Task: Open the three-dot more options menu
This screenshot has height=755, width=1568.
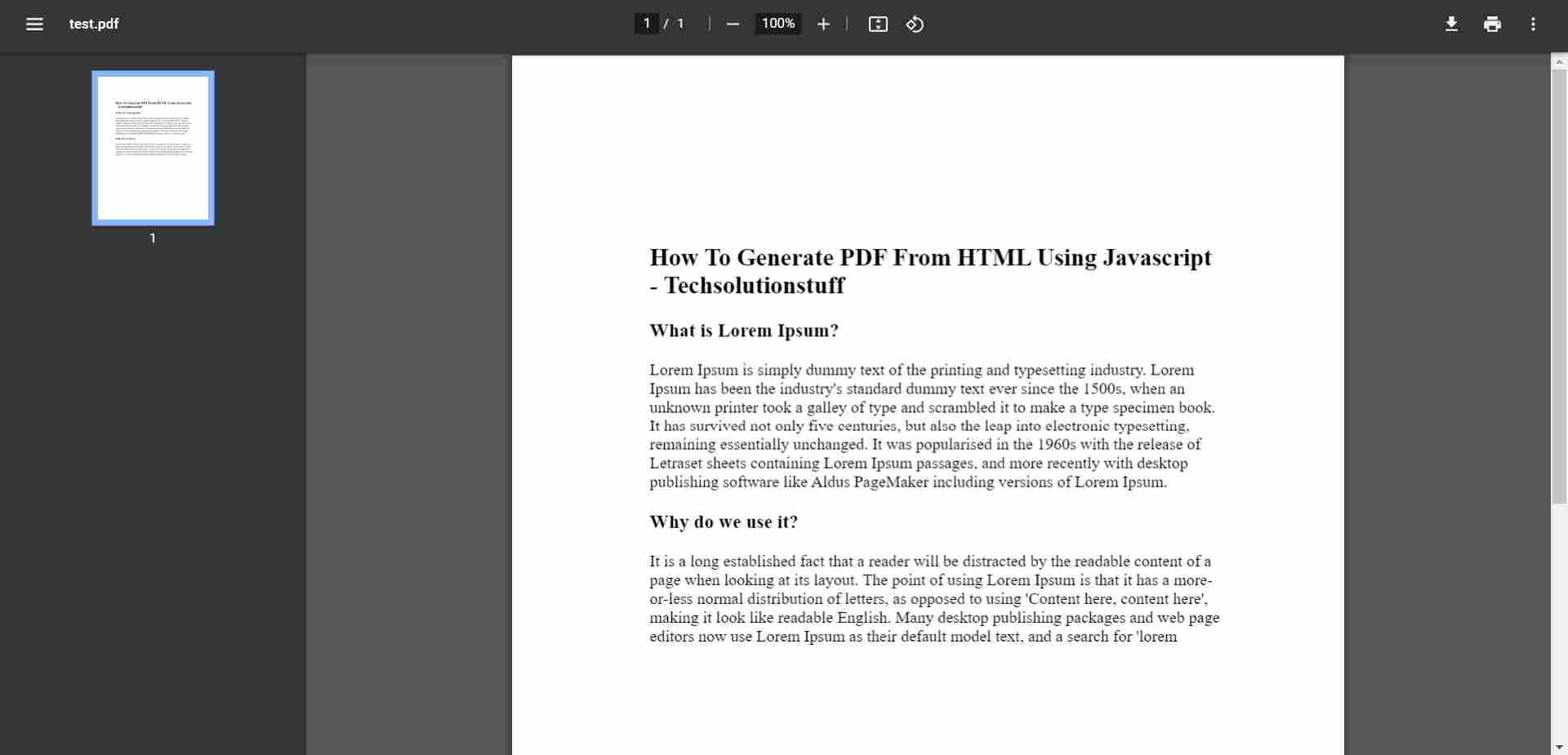Action: (x=1533, y=24)
